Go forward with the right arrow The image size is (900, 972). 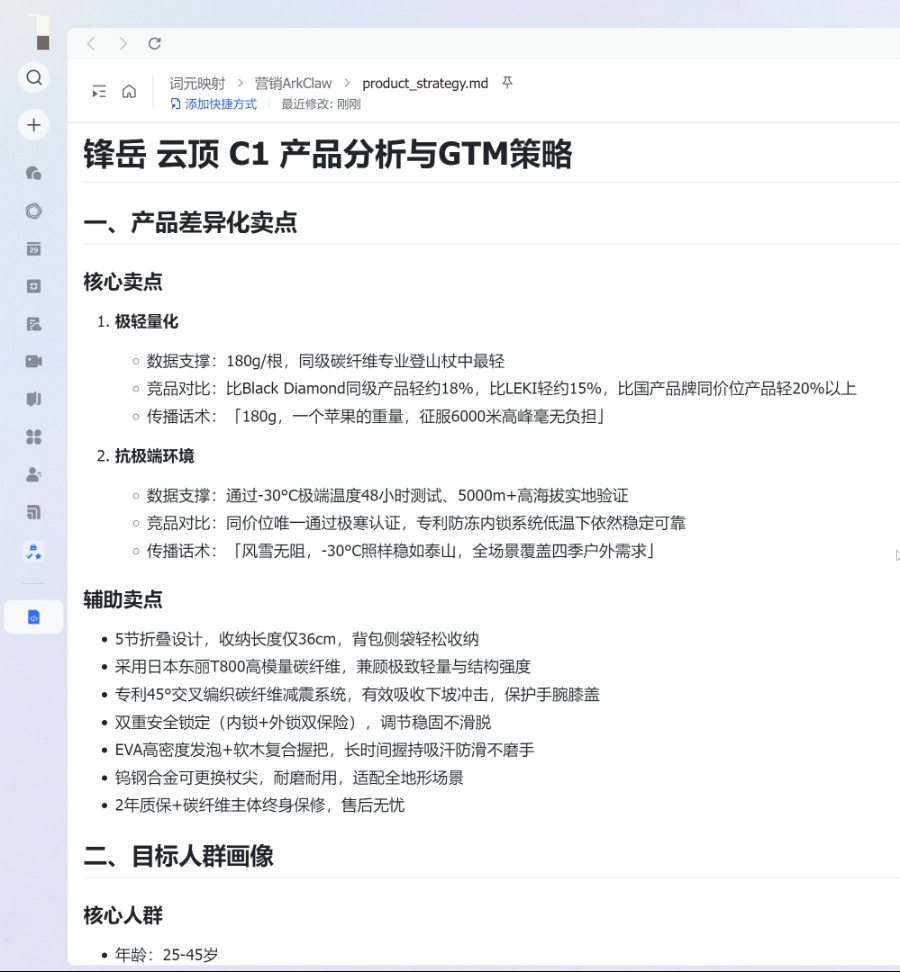click(x=123, y=43)
